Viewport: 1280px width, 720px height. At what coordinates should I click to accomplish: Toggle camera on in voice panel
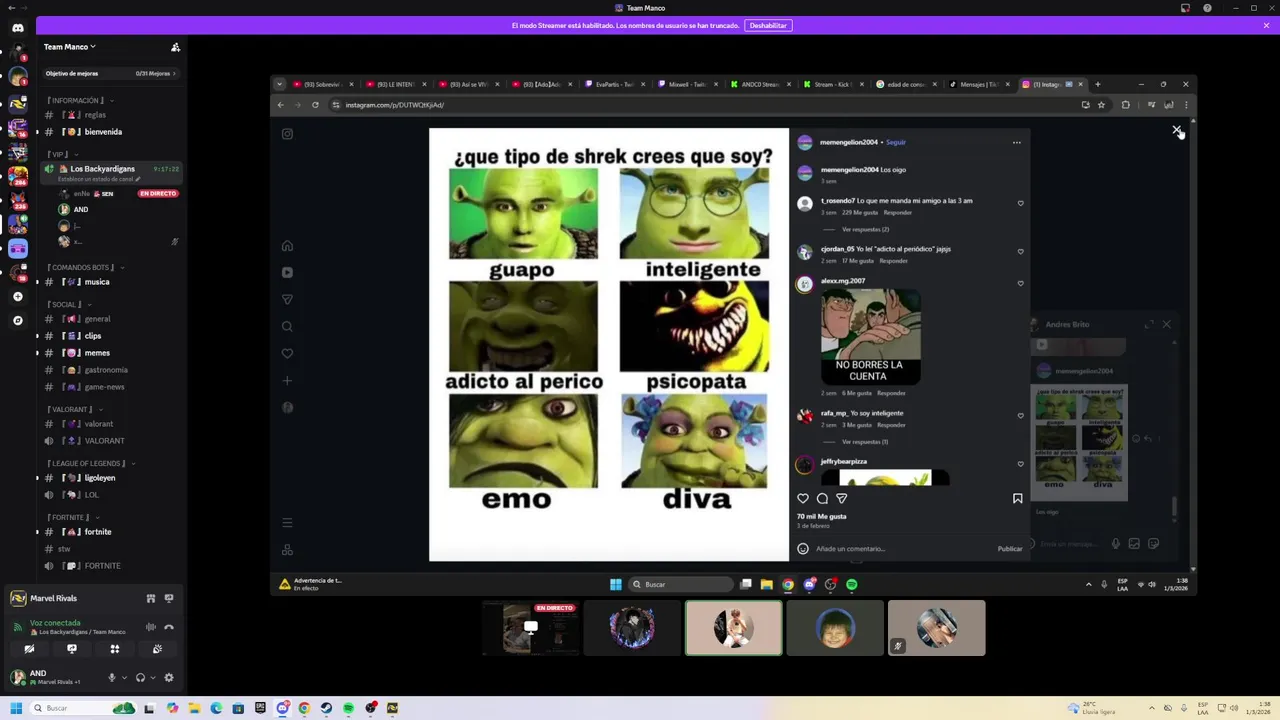[x=29, y=649]
